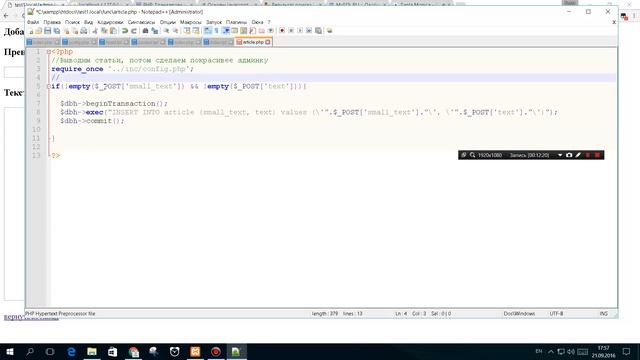Click the Open file toolbar icon
Viewport: 640px width, 360px height.
pyautogui.click(x=39, y=31)
